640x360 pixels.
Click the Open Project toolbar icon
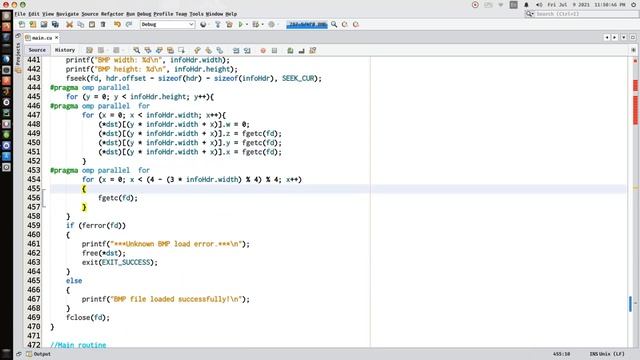tap(44, 24)
